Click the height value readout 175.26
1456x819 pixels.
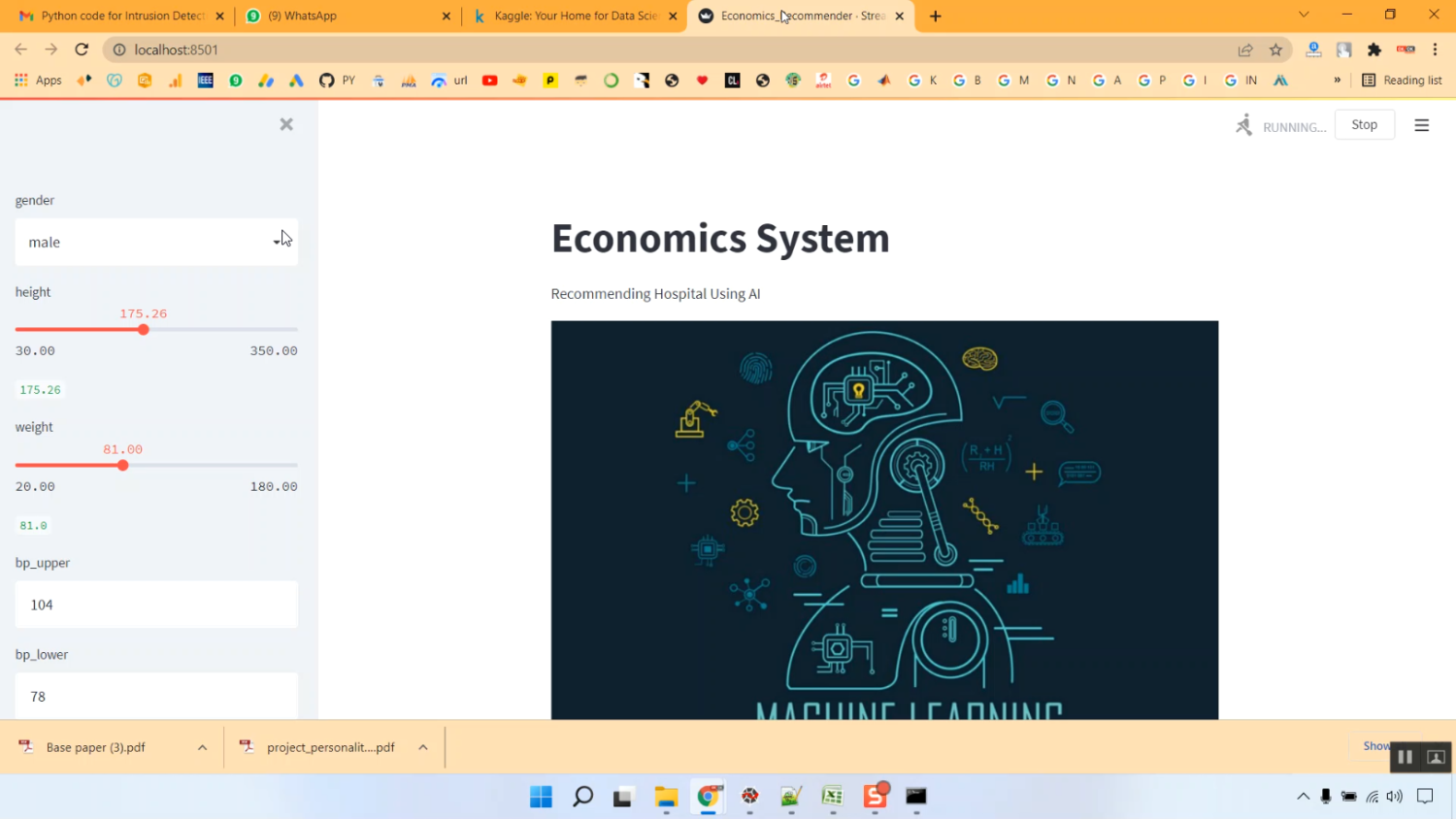coord(40,390)
